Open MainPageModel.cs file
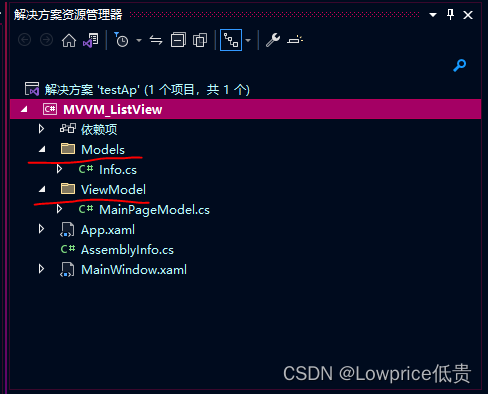The image size is (488, 394). [154, 210]
